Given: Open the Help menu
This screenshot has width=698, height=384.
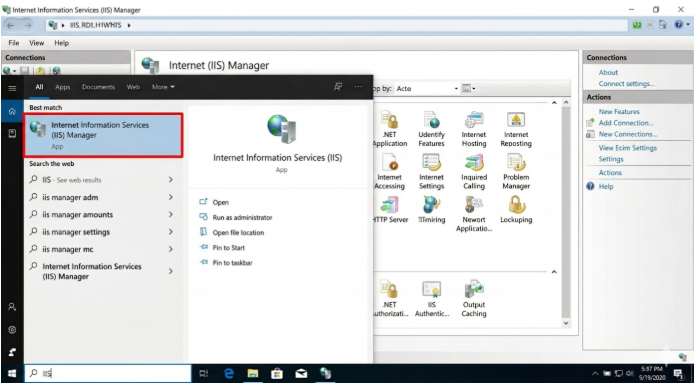Looking at the screenshot, I should 61,43.
